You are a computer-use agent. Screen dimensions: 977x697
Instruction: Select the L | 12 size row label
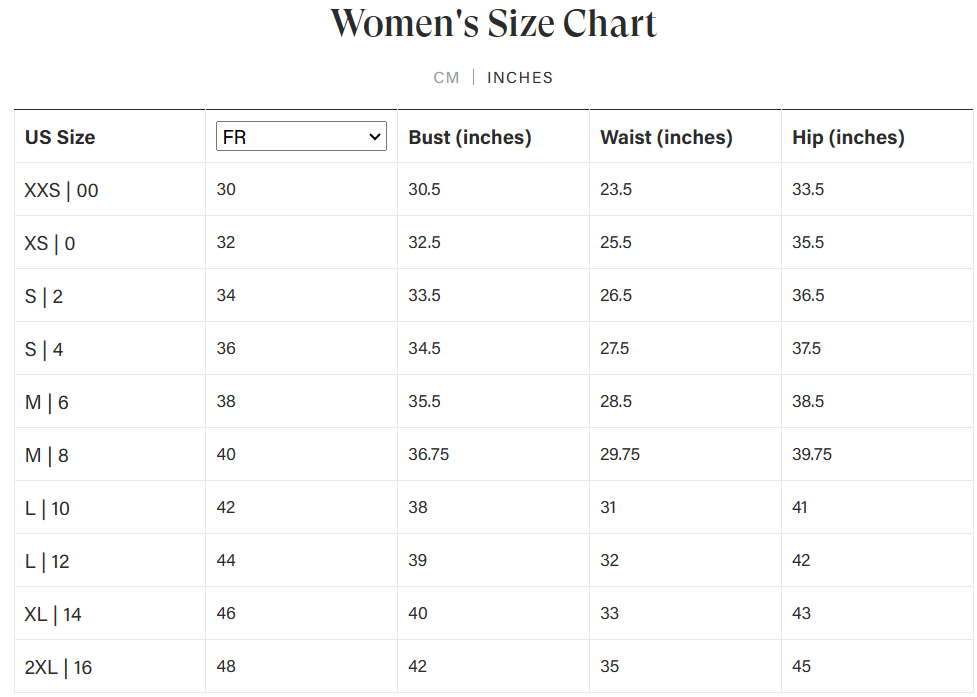[47, 561]
